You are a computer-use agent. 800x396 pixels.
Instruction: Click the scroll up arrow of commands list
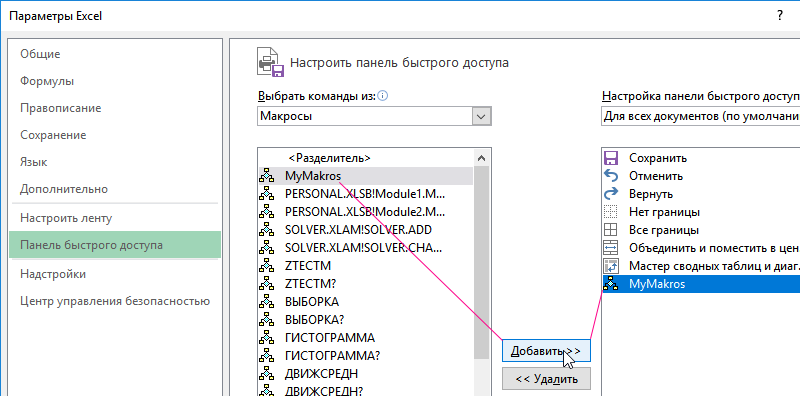[481, 158]
